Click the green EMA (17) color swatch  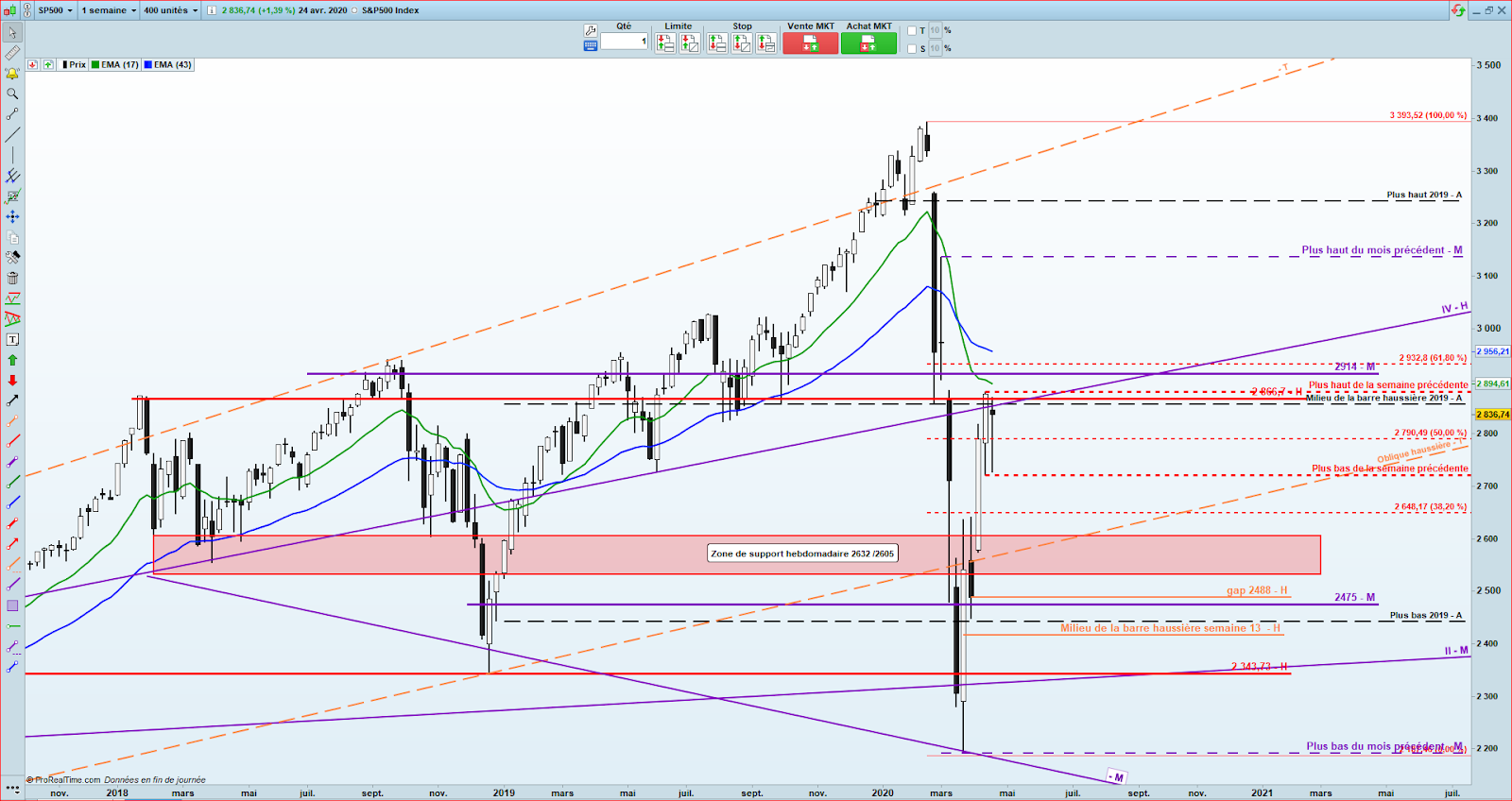(95, 65)
